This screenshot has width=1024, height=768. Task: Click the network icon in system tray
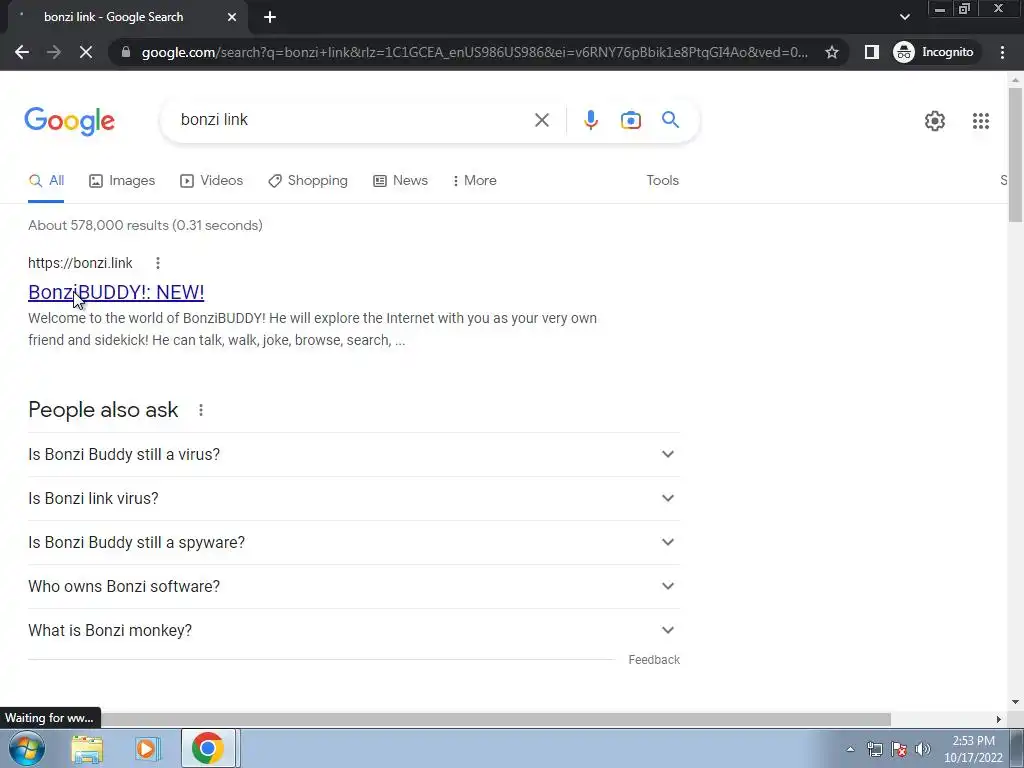click(874, 749)
